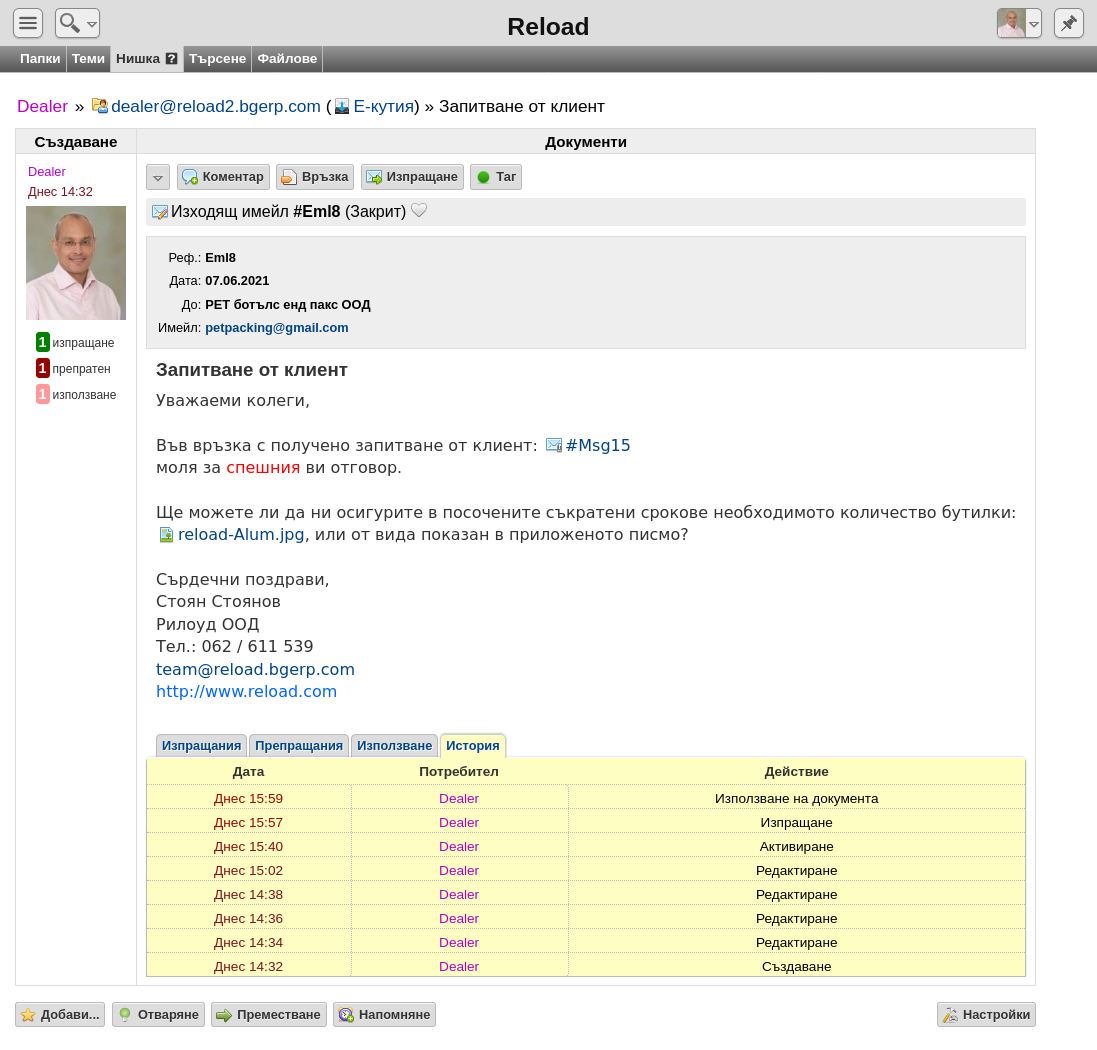The width and height of the screenshot is (1097, 1050).
Task: Click the Dealer profile photo thumbnail
Action: coord(76,263)
